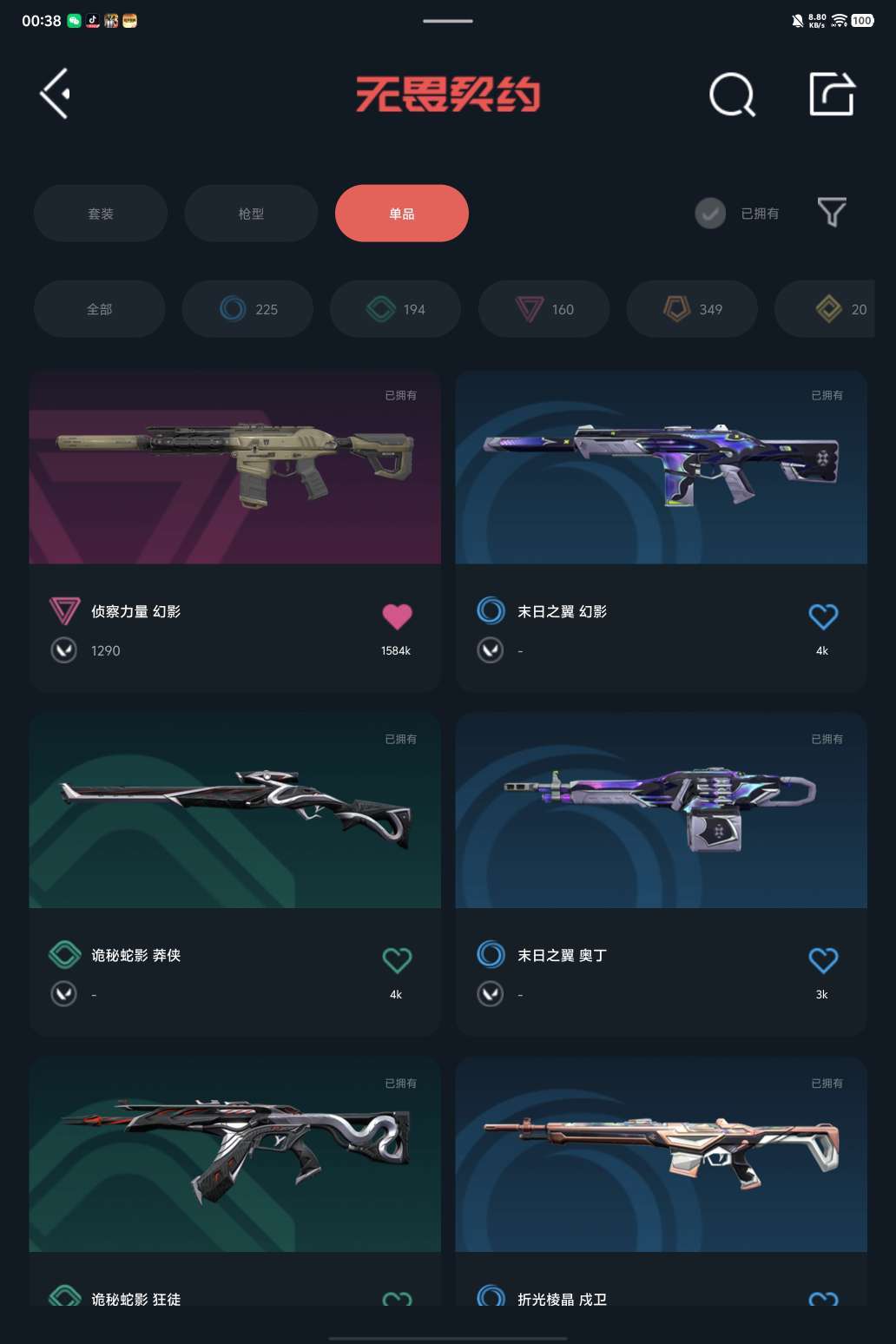Filter by pink triangle tier 160
The height and width of the screenshot is (1344, 896).
[x=544, y=309]
